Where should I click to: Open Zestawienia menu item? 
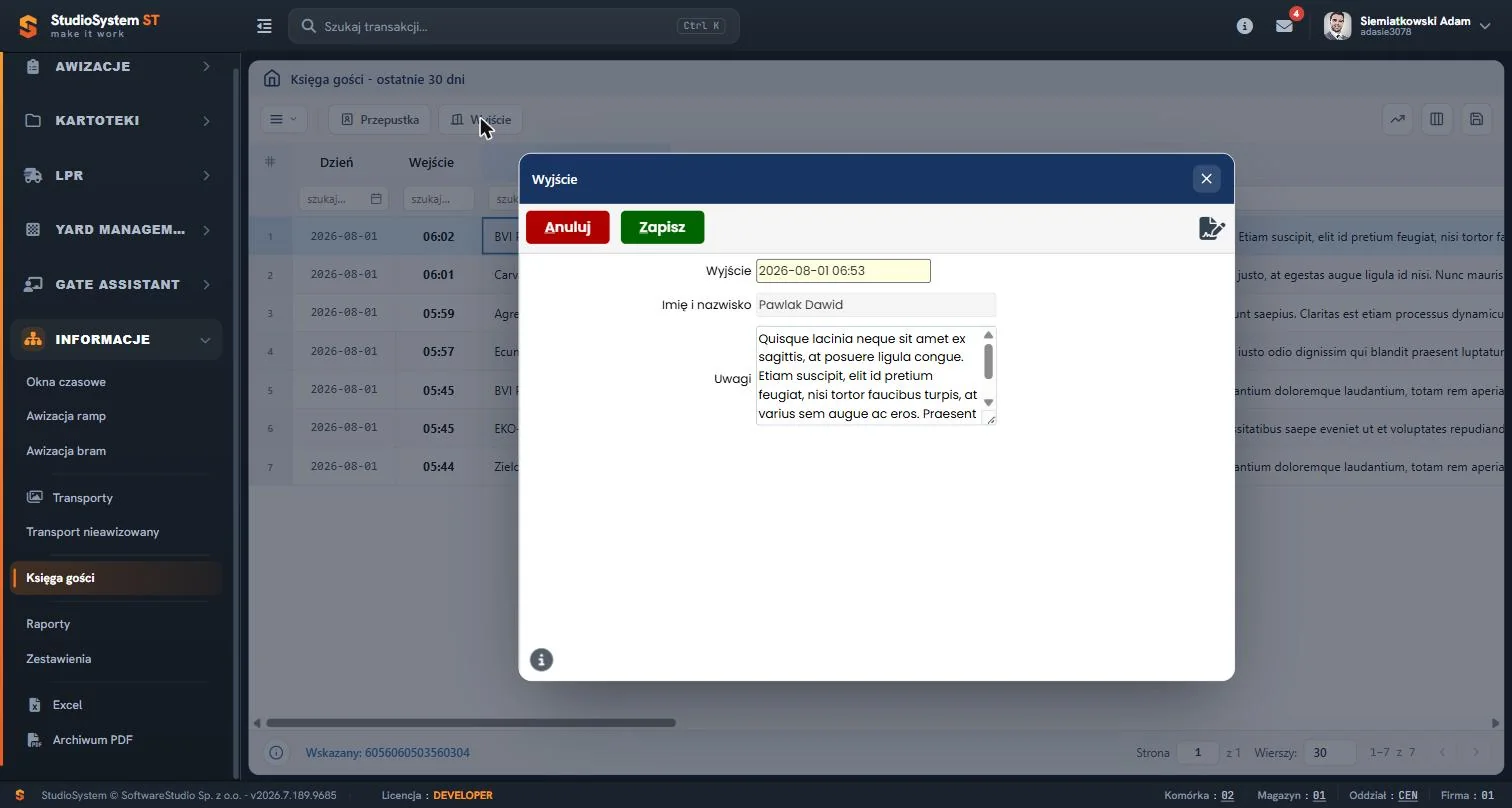tap(59, 659)
